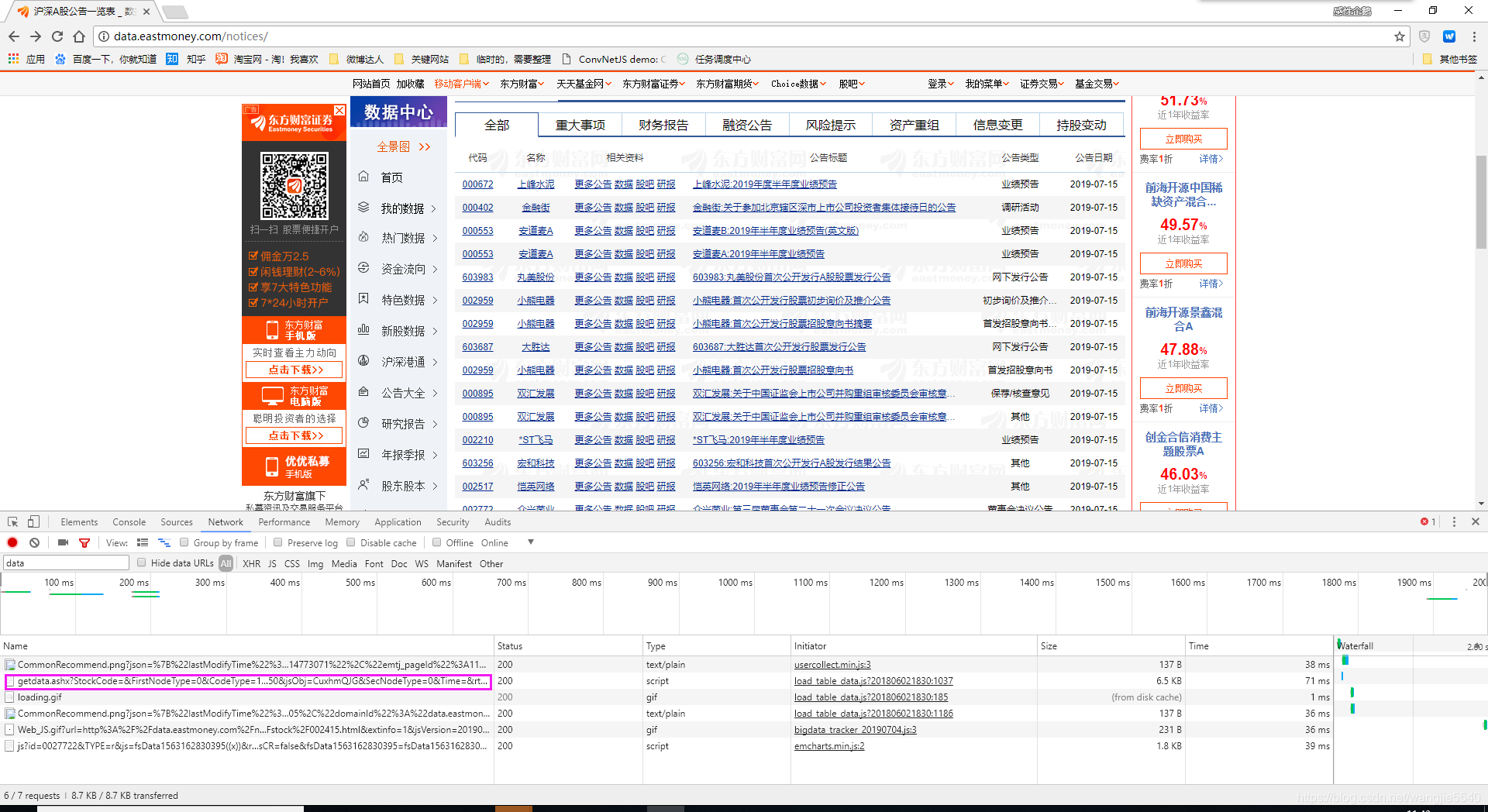Open the Online throttling dropdown

click(x=508, y=542)
